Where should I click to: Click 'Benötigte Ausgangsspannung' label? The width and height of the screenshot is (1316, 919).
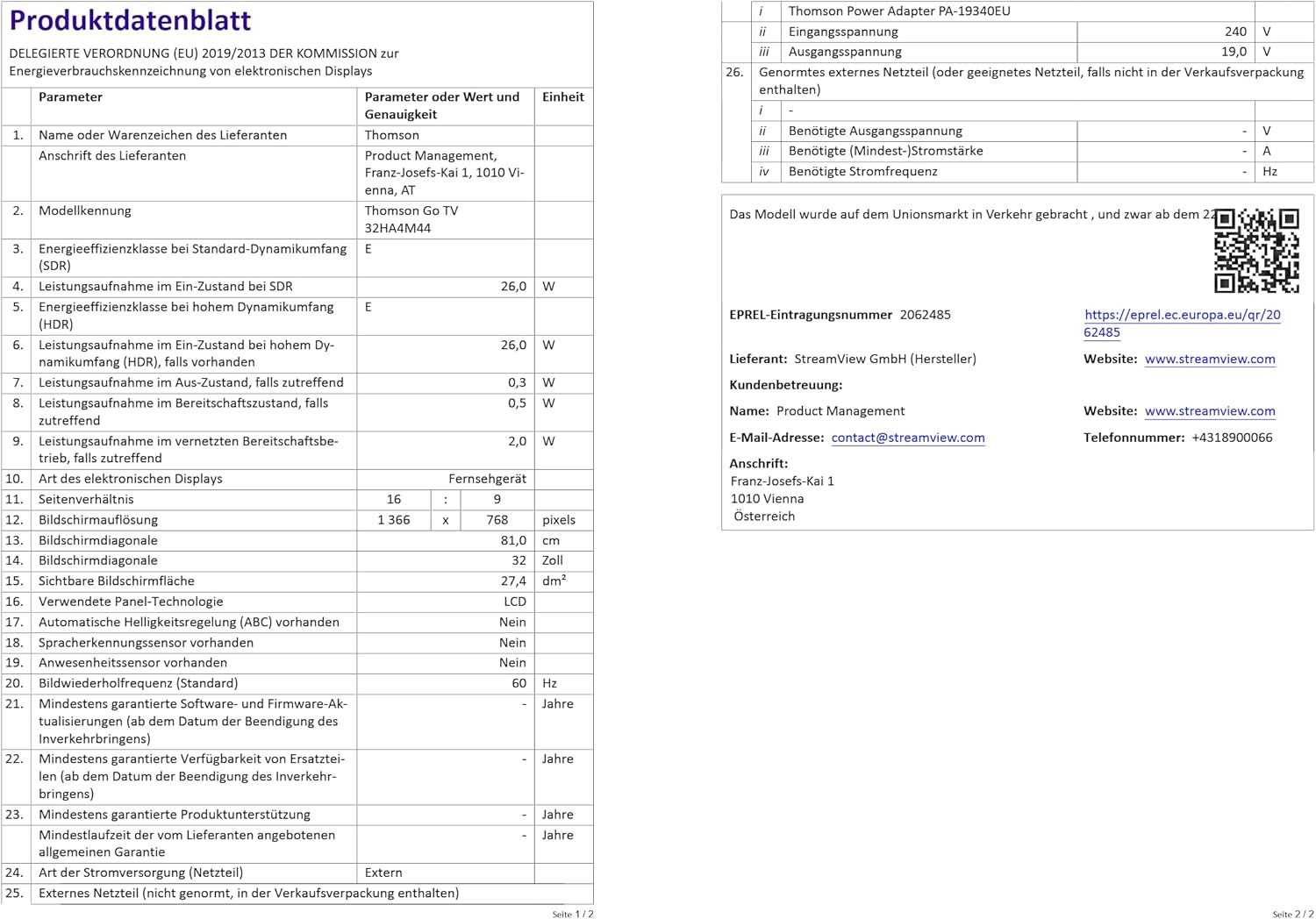[x=876, y=131]
